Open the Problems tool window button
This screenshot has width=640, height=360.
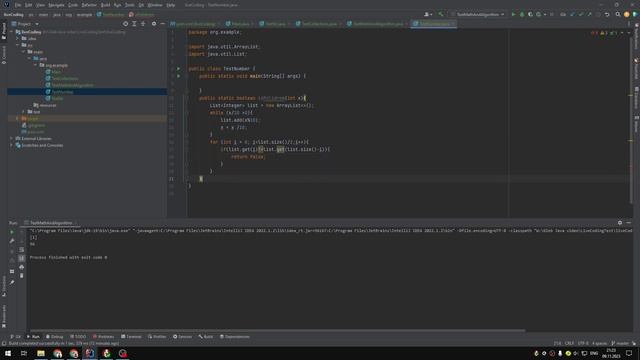(104, 337)
